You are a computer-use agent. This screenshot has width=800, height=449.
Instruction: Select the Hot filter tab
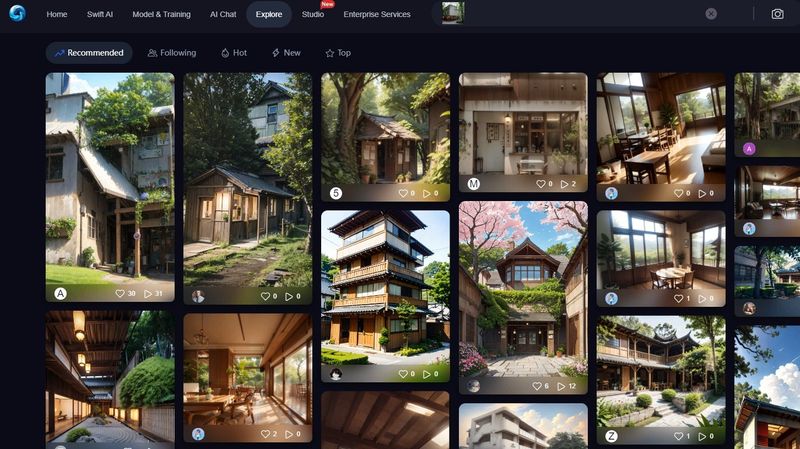pos(234,53)
